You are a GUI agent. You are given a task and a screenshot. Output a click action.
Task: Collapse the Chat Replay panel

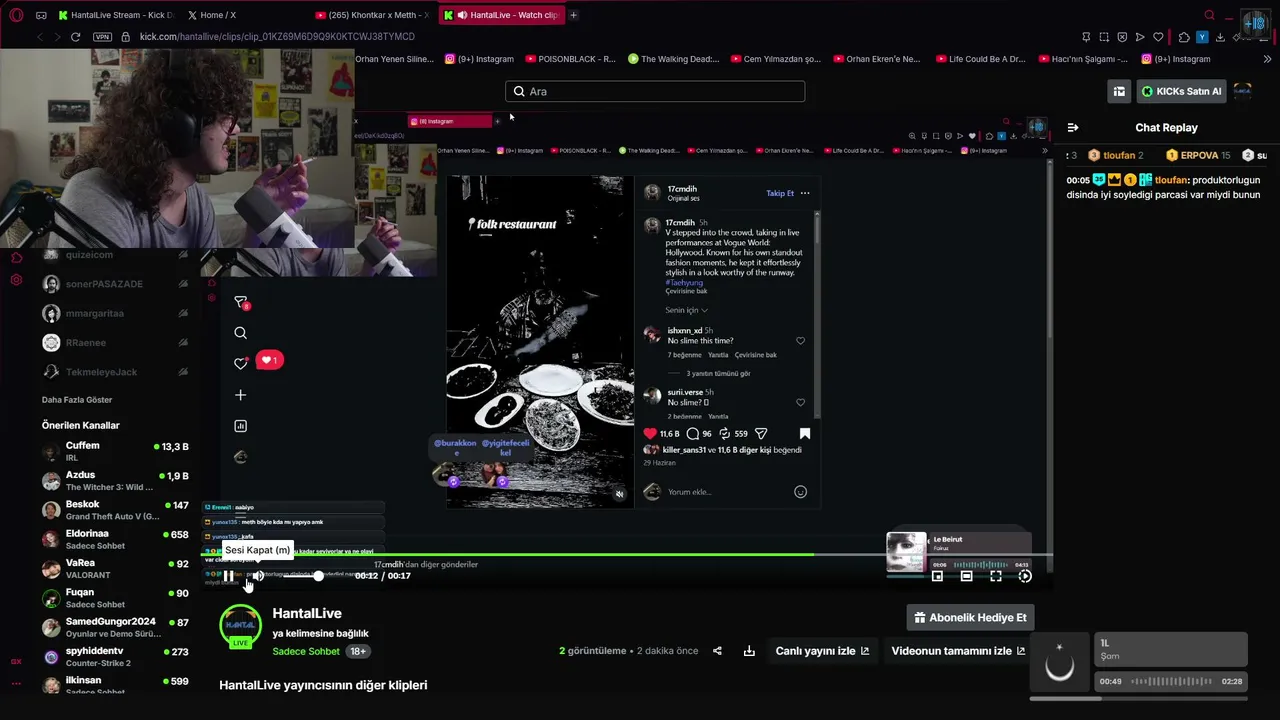pyautogui.click(x=1073, y=128)
